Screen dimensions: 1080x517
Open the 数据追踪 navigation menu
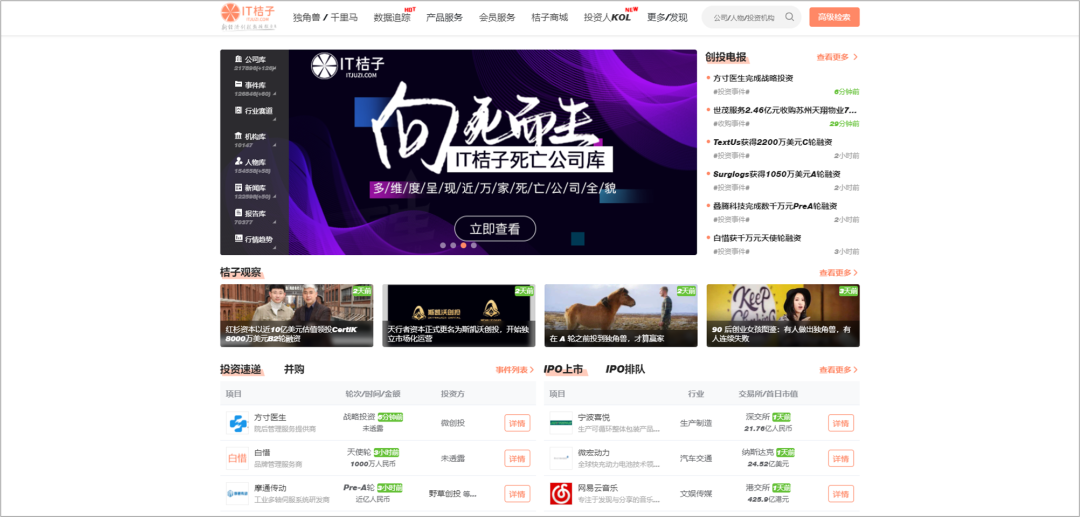coord(392,18)
